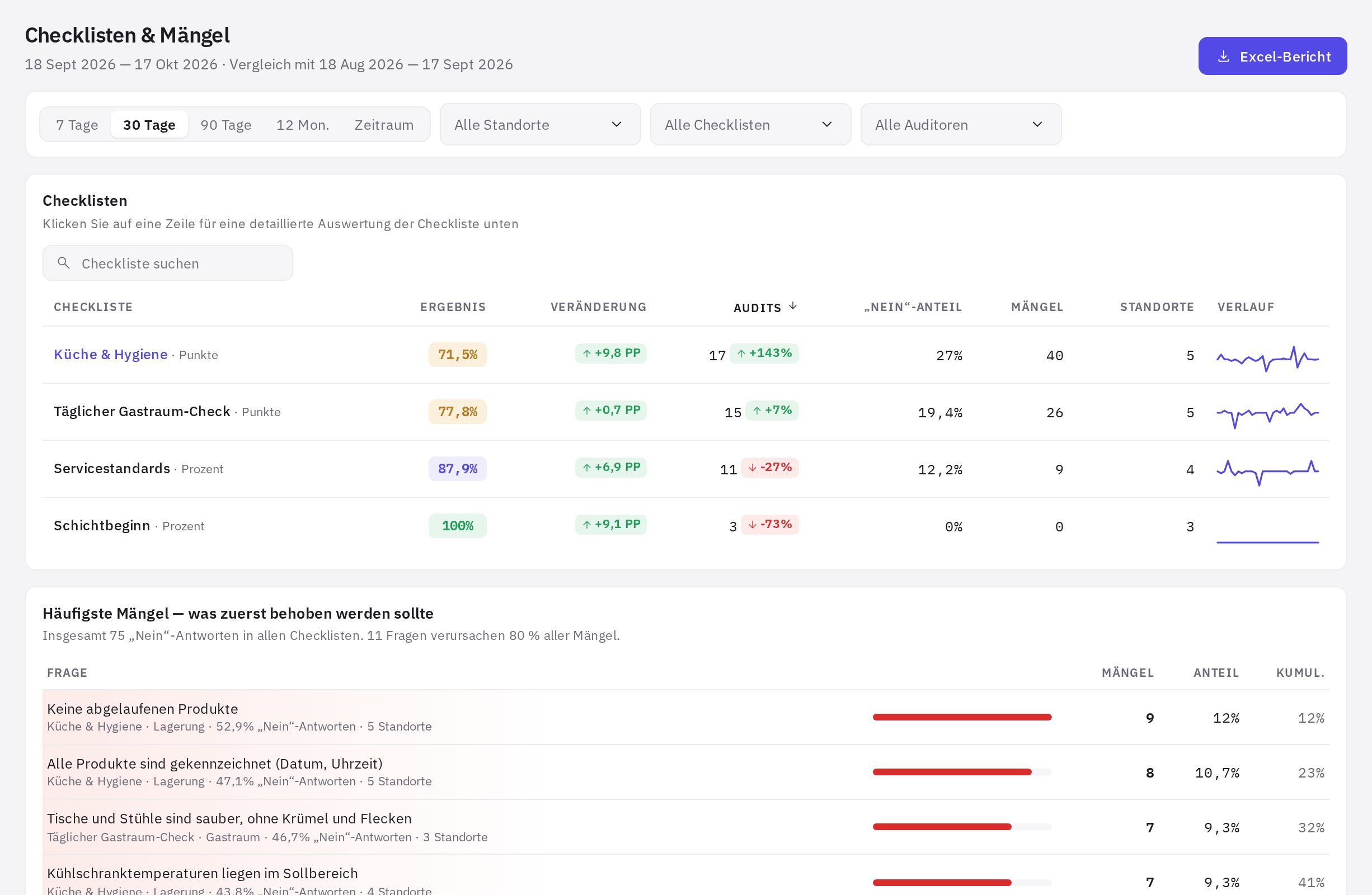Click the -73% audits change badge
The image size is (1372, 895).
pos(769,525)
